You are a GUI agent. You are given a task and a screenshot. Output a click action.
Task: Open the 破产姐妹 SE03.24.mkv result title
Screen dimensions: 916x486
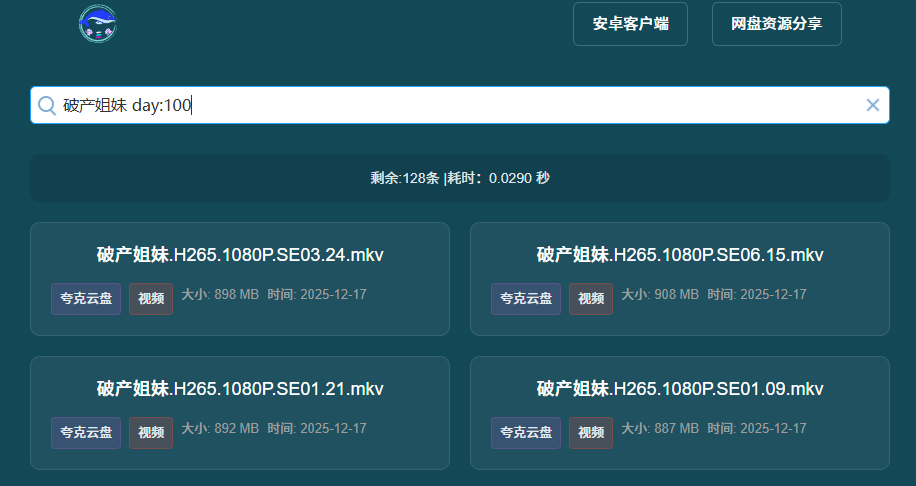tap(240, 255)
